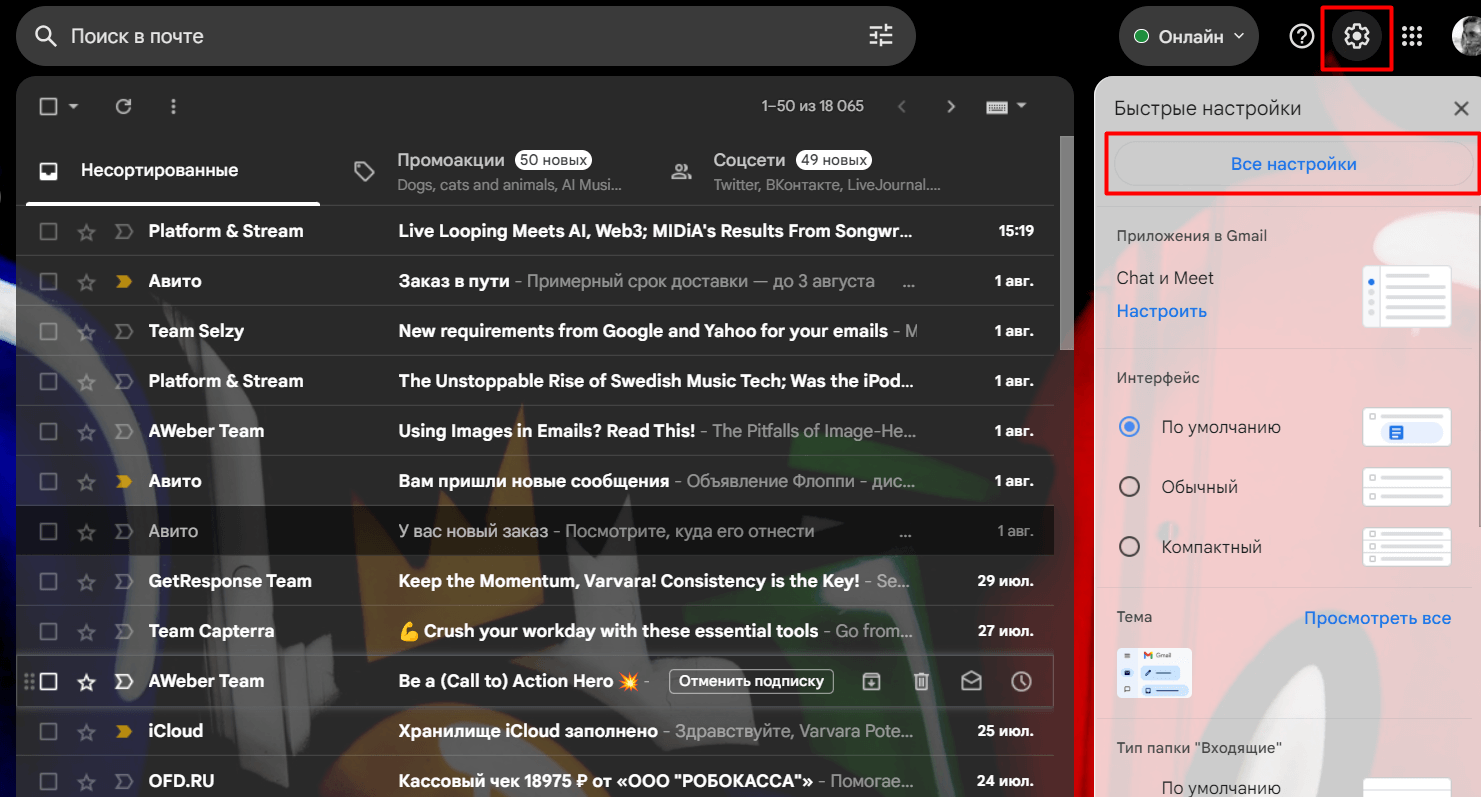This screenshot has height=797, width=1481.
Task: Toggle importance marker on iCloud email
Action: pyautogui.click(x=124, y=732)
